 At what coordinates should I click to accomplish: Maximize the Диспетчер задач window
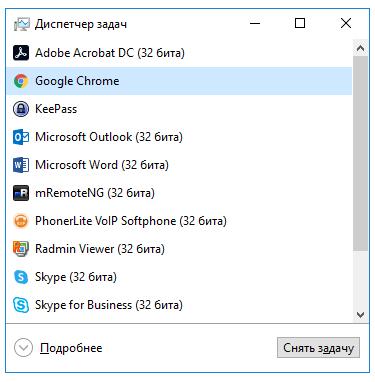[x=300, y=23]
